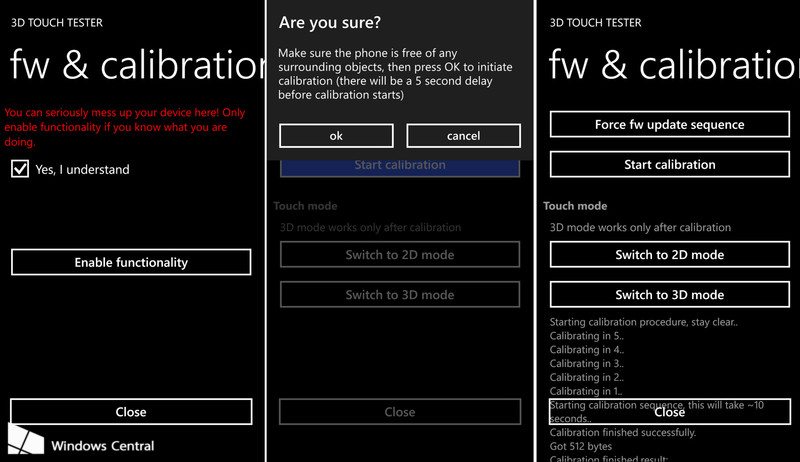Click dimmed Switch to 3D mode button
The height and width of the screenshot is (462, 800).
400,295
